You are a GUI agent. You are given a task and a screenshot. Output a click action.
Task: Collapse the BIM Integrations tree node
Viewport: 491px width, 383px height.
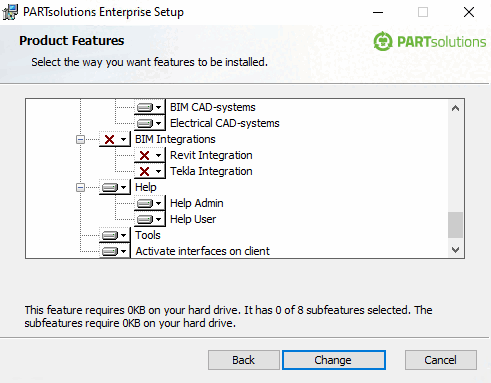coord(80,139)
